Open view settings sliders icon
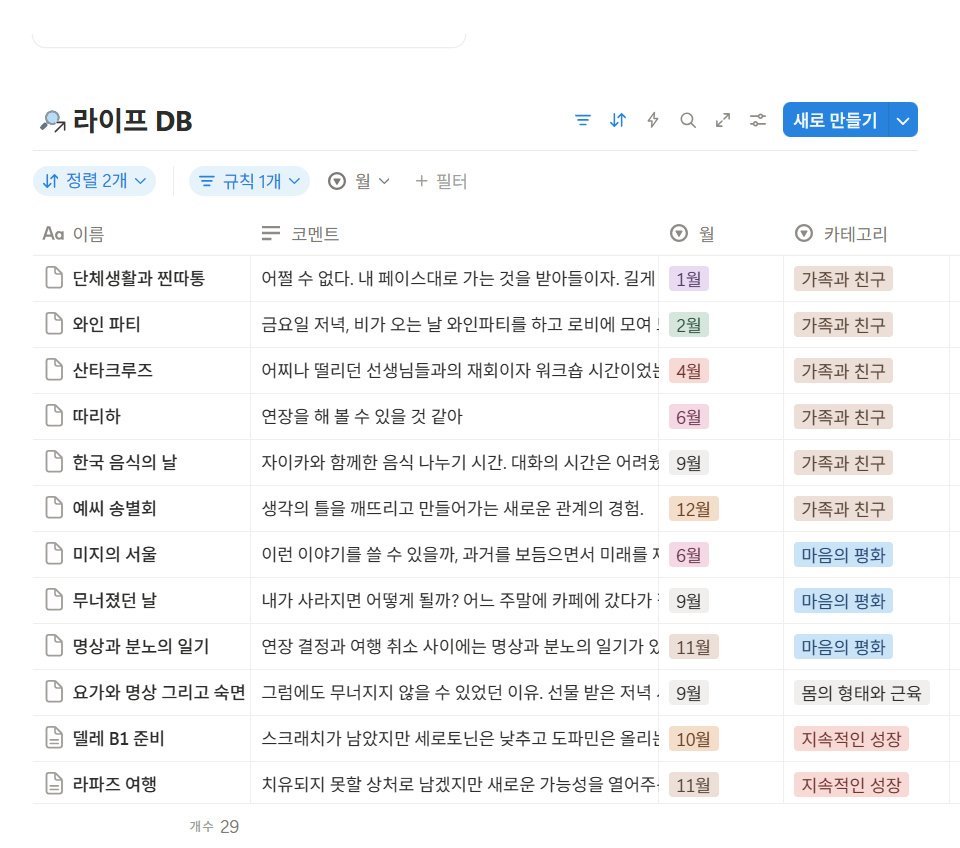 (758, 120)
